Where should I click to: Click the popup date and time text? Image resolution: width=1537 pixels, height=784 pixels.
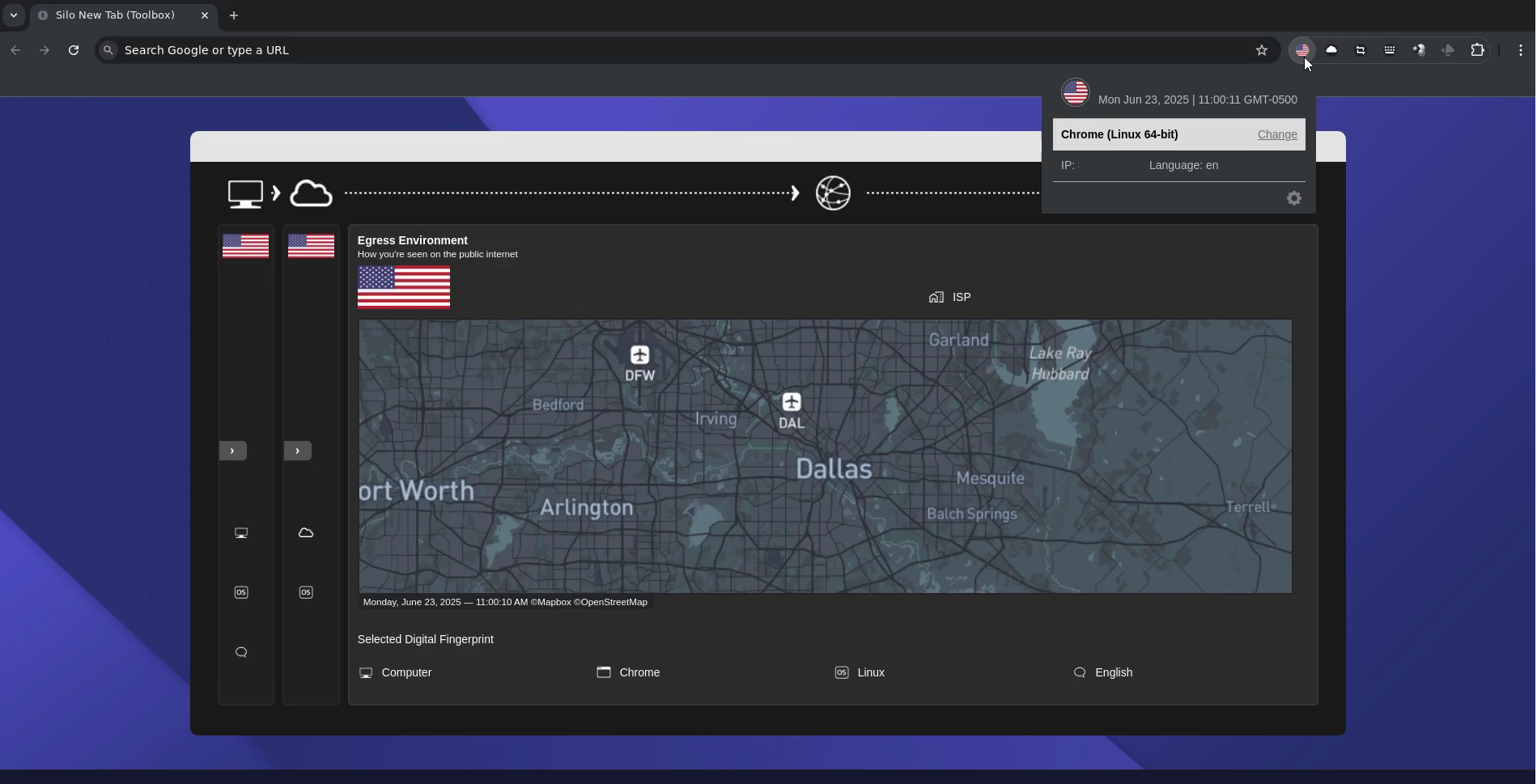pos(1197,100)
